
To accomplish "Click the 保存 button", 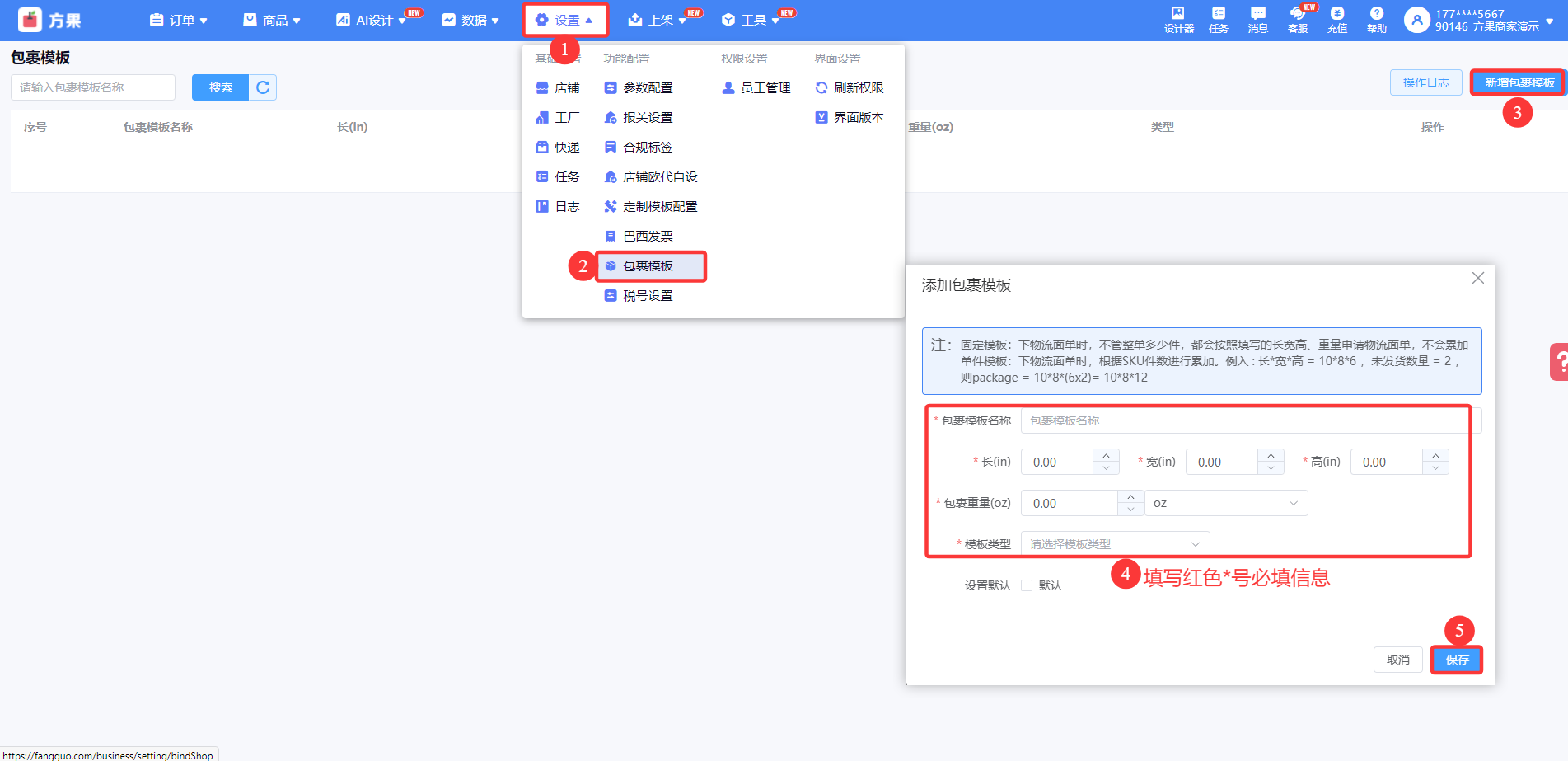I will click(x=1456, y=660).
